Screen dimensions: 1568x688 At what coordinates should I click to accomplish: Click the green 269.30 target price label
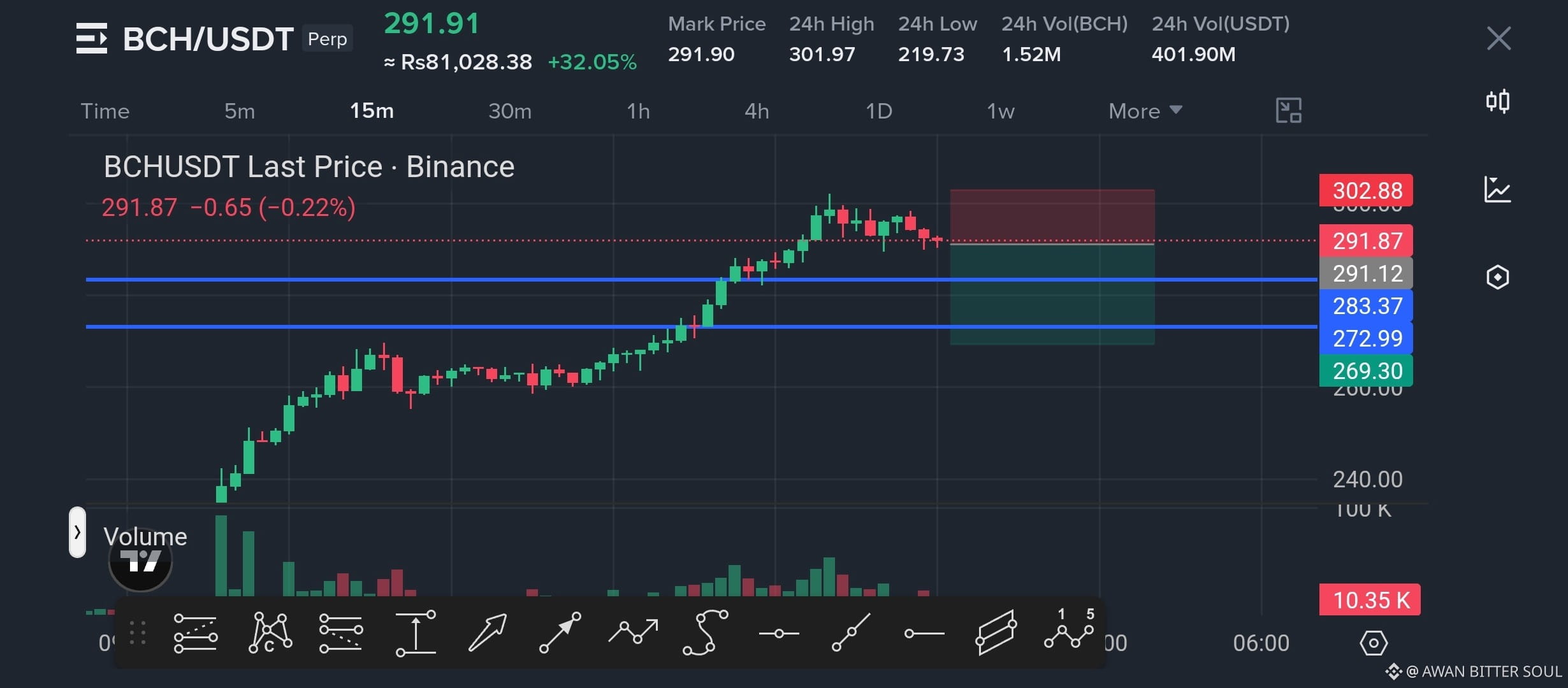coord(1366,371)
